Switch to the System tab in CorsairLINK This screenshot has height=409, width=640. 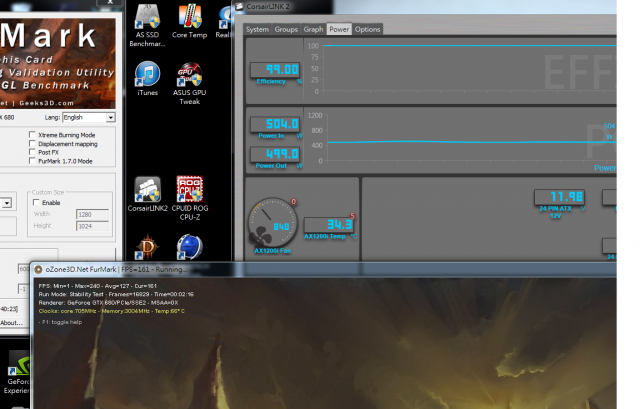click(257, 29)
